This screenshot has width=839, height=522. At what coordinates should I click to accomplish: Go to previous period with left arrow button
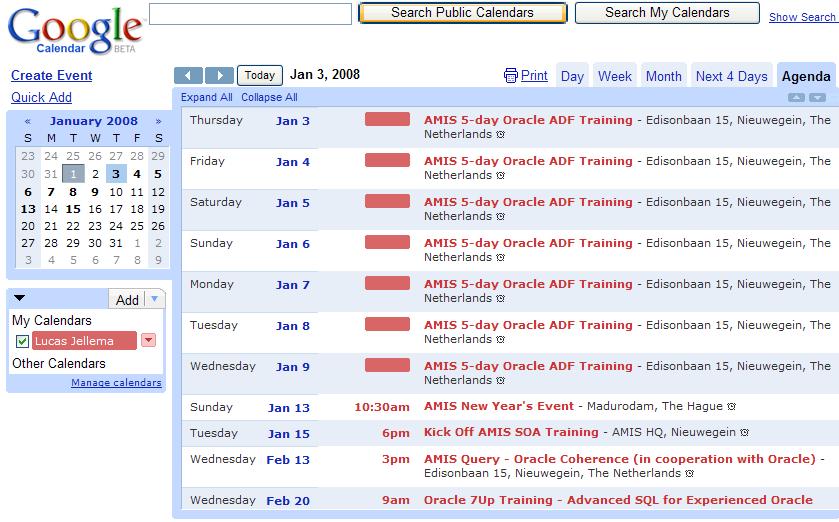pos(188,76)
